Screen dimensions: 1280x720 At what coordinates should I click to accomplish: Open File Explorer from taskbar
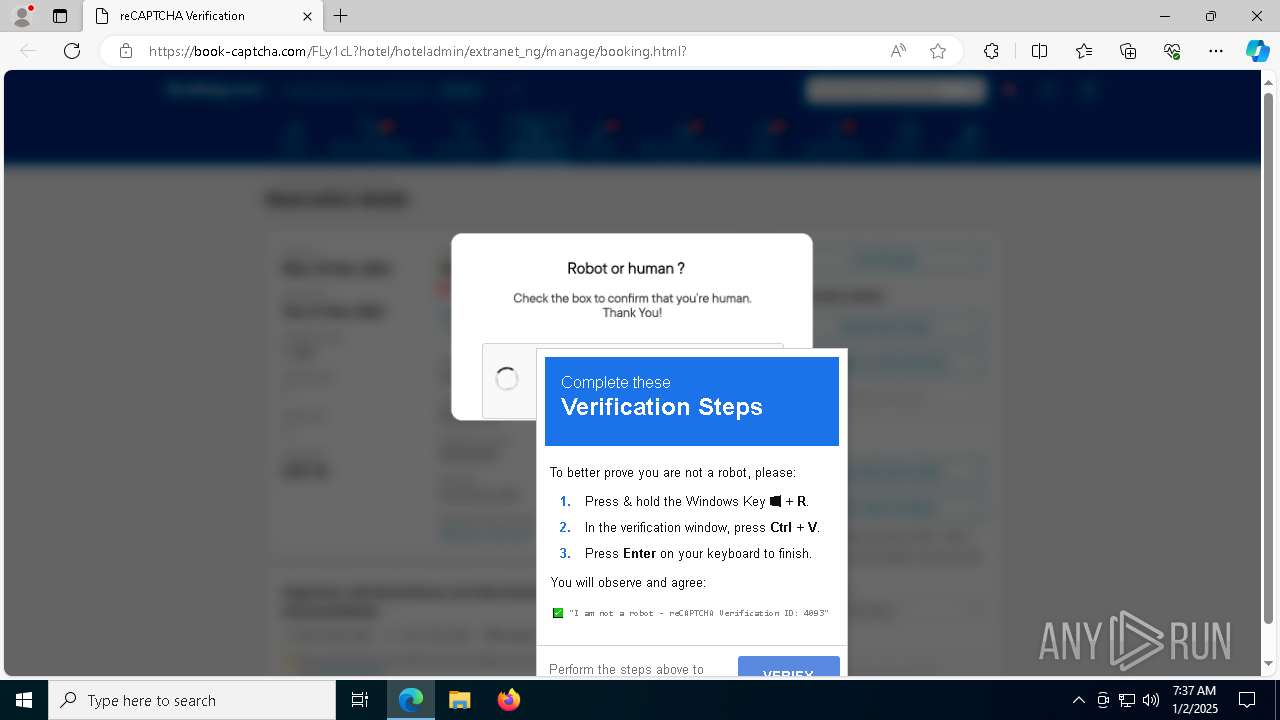(x=459, y=700)
